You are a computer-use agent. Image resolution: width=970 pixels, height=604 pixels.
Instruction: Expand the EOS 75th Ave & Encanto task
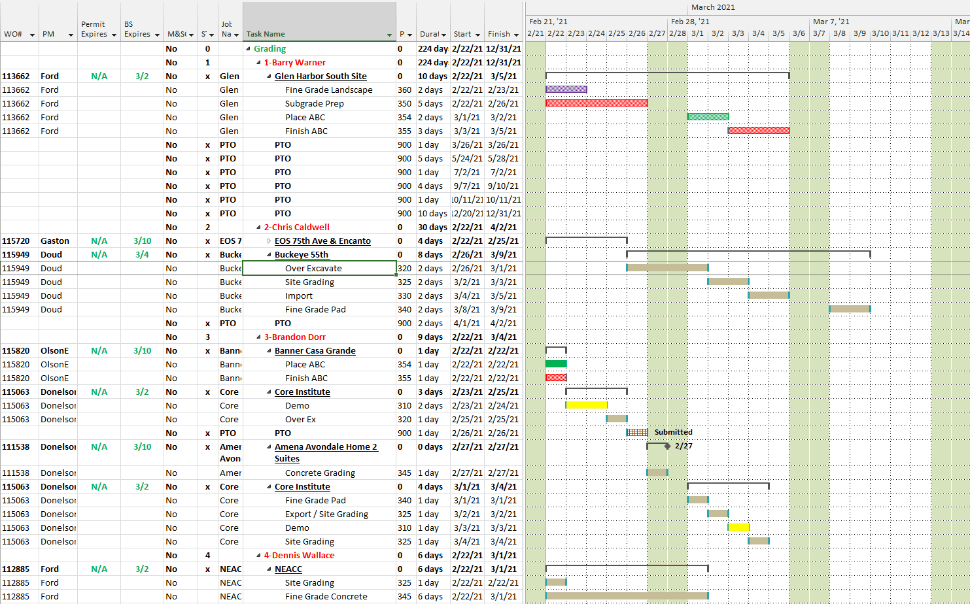[269, 241]
